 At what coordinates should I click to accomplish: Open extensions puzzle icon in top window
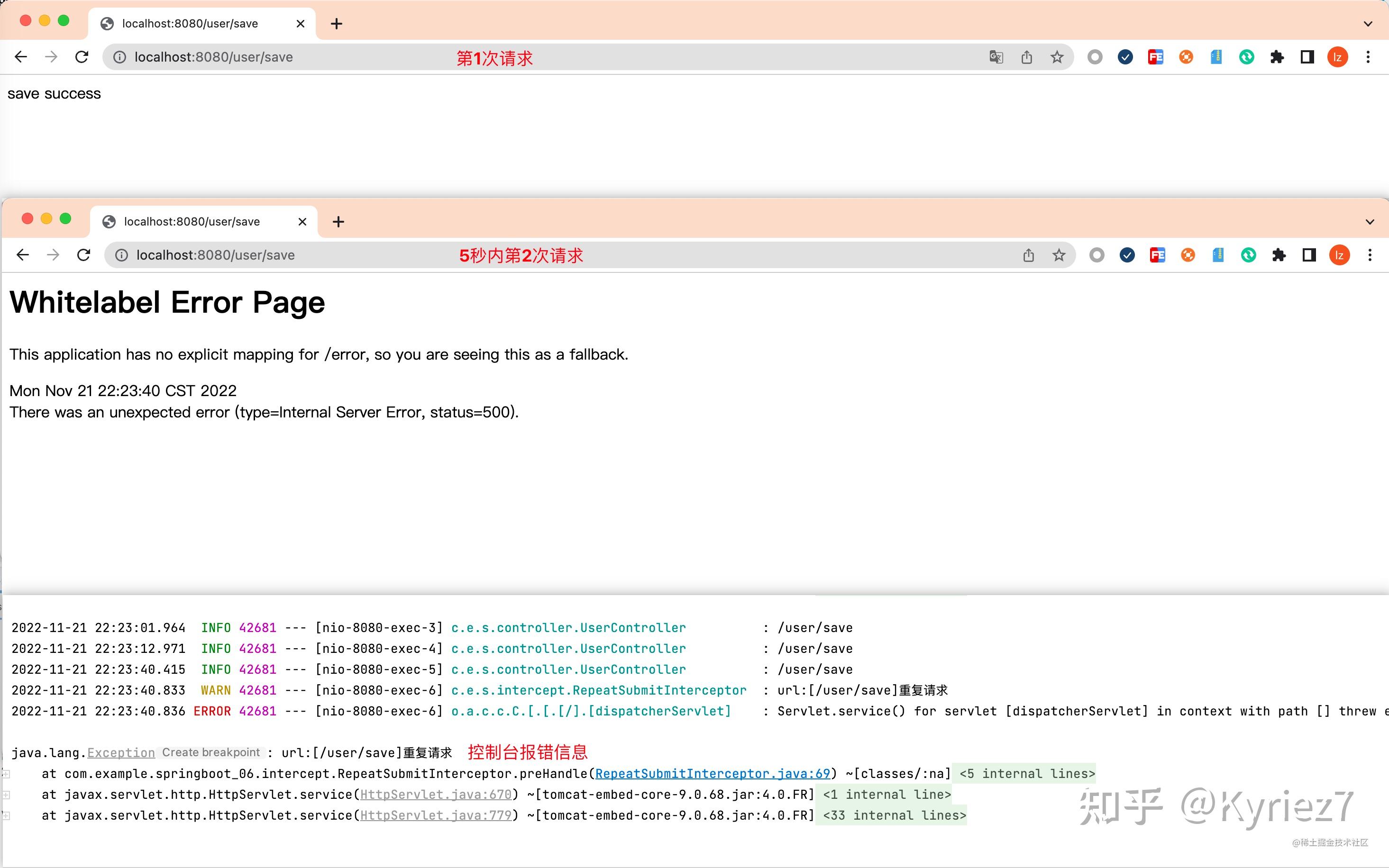click(x=1277, y=57)
